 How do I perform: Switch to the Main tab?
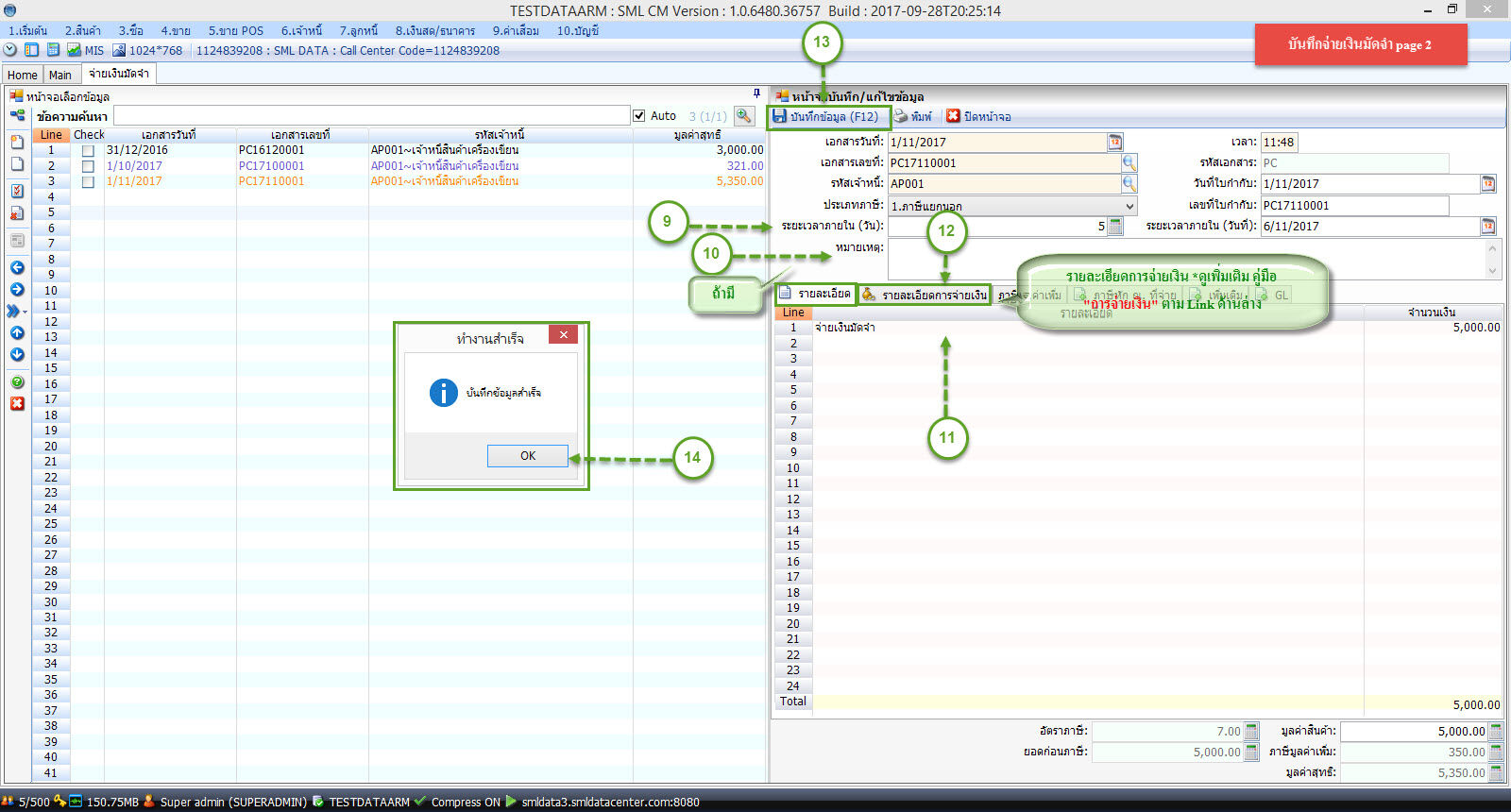[x=60, y=75]
